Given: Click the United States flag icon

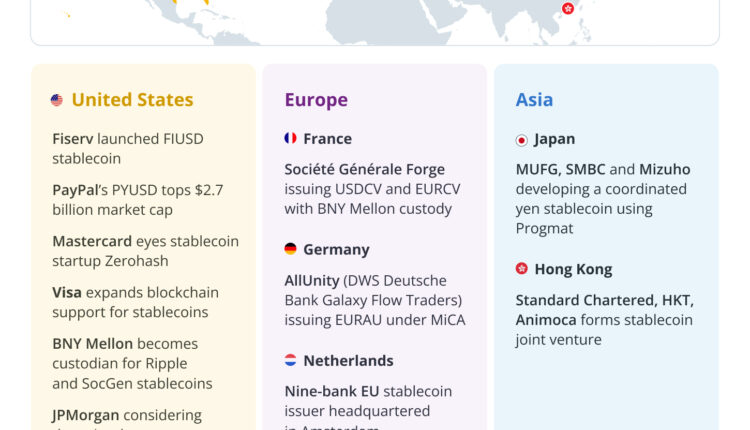Looking at the screenshot, I should pos(57,100).
